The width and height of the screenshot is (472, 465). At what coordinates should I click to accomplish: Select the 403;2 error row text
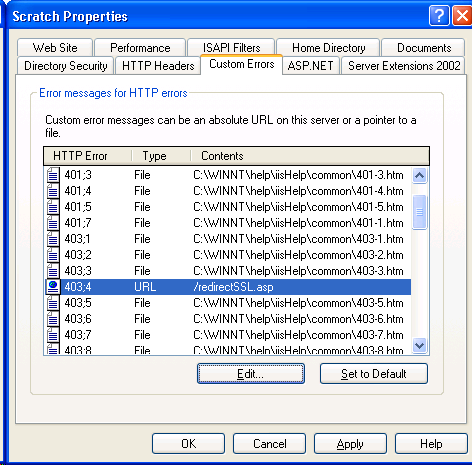pyautogui.click(x=78, y=255)
